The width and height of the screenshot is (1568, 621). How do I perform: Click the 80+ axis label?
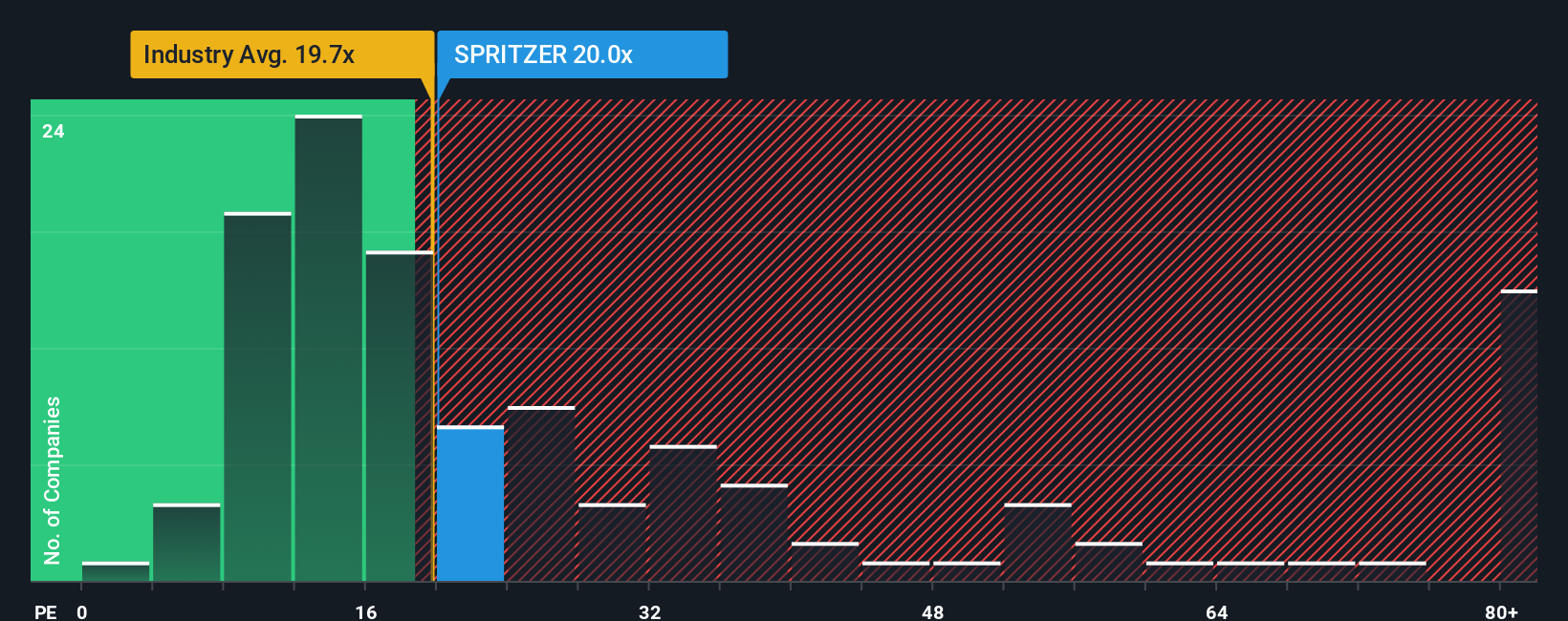pos(1502,611)
